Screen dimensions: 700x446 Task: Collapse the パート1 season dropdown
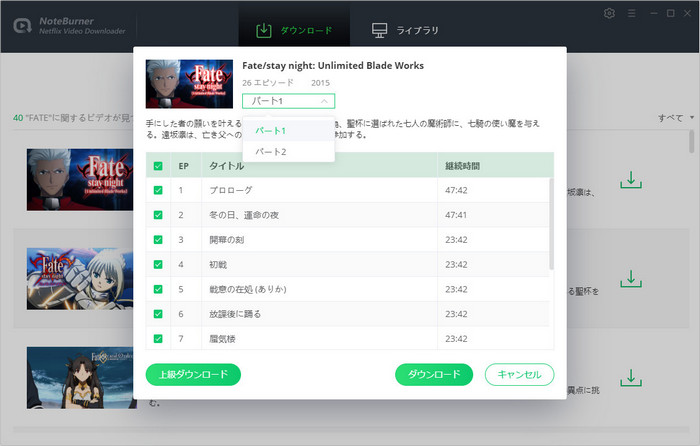point(288,101)
